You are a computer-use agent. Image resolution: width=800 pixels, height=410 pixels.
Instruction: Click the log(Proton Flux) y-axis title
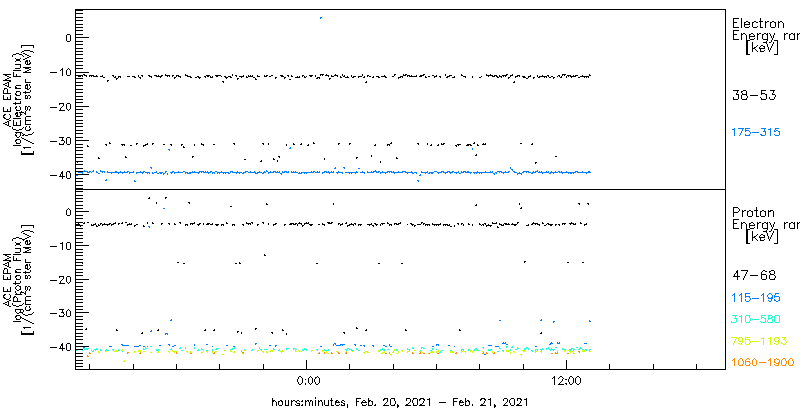click(x=17, y=278)
